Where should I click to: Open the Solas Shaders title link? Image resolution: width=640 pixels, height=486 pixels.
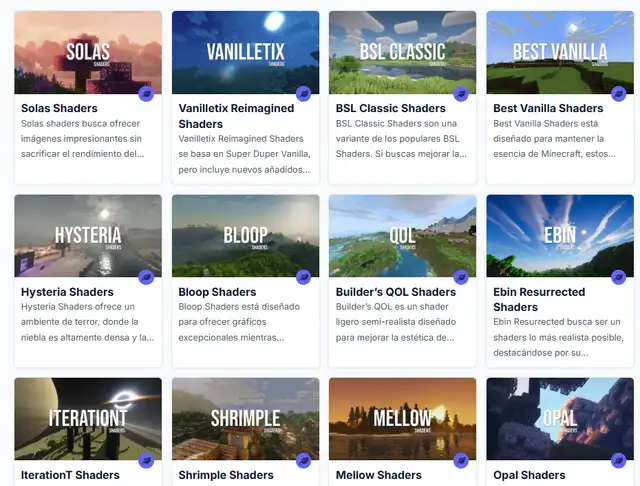coord(59,108)
